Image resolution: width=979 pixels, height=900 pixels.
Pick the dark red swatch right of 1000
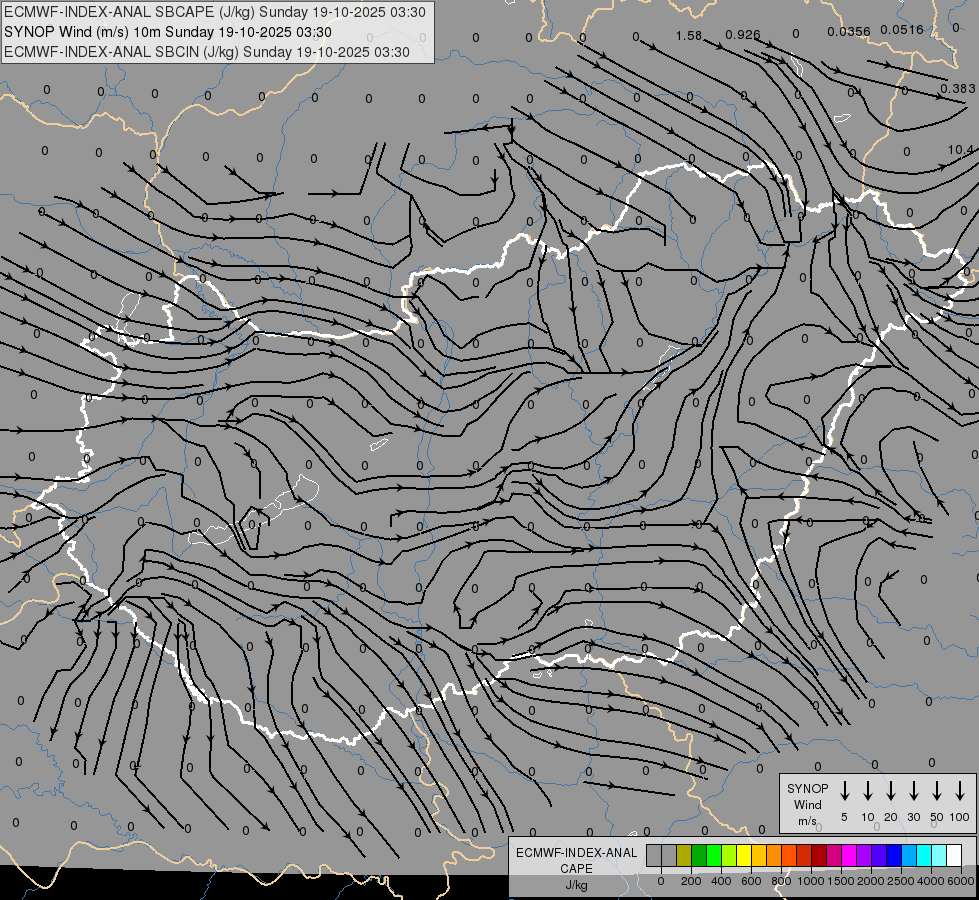click(x=819, y=855)
